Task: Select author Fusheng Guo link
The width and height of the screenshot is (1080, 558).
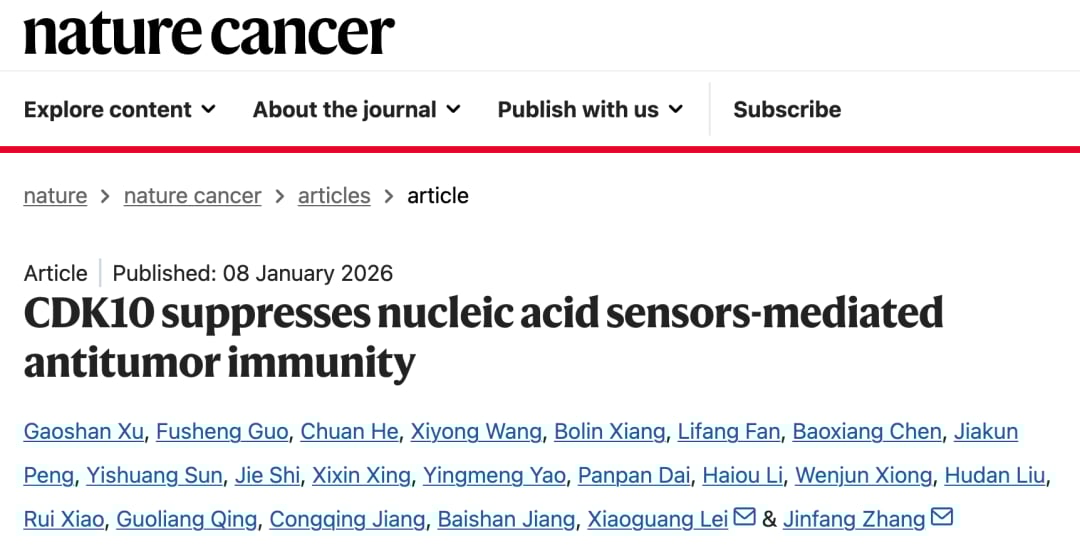Action: point(222,431)
